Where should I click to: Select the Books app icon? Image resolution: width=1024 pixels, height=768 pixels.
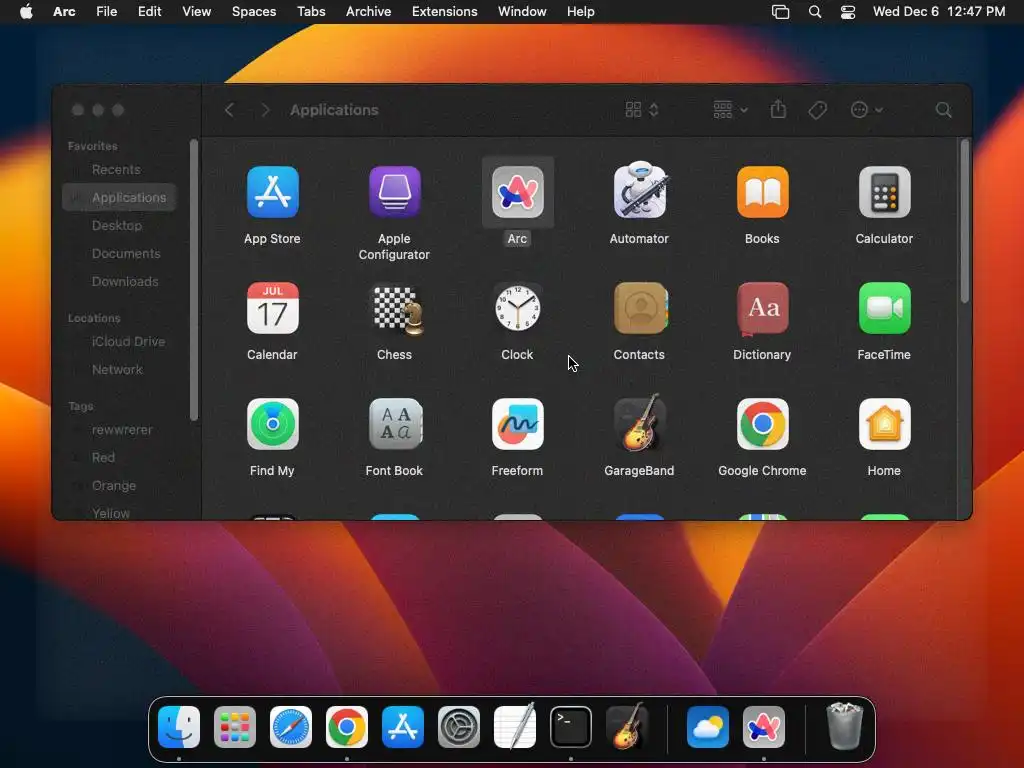[762, 192]
